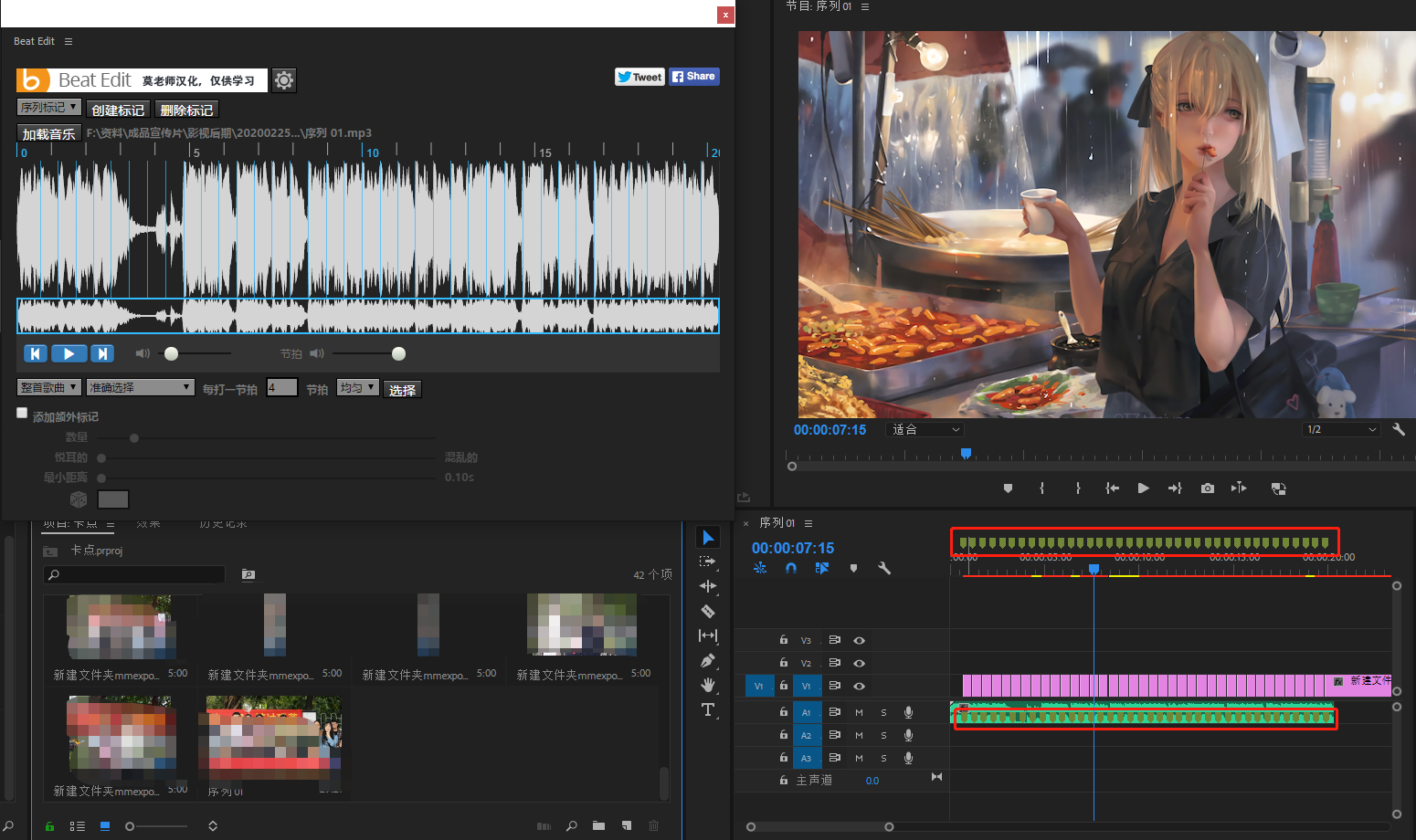
Task: Click the 删除标记 button
Action: (x=186, y=110)
